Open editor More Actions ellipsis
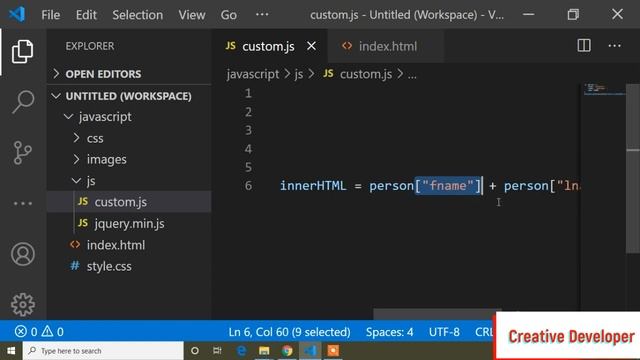Viewport: 640px width, 360px height. pyautogui.click(x=615, y=46)
